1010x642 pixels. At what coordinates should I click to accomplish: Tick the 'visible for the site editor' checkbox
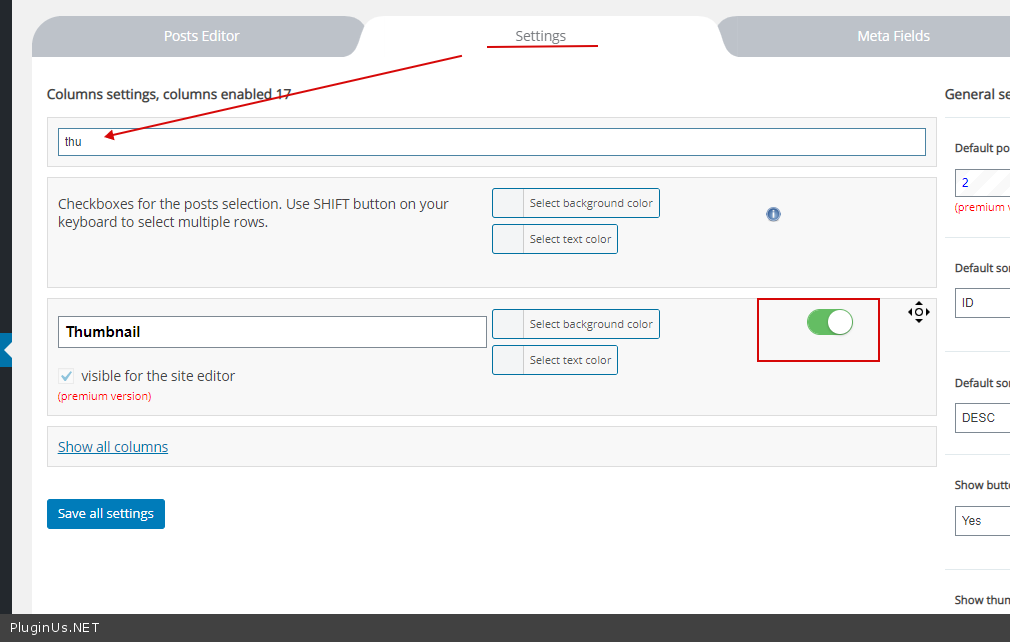point(66,376)
